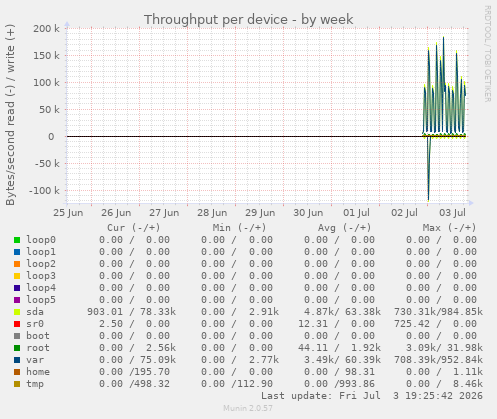Click the 'boot' legend label
The height and width of the screenshot is (419, 497).
[x=38, y=336]
